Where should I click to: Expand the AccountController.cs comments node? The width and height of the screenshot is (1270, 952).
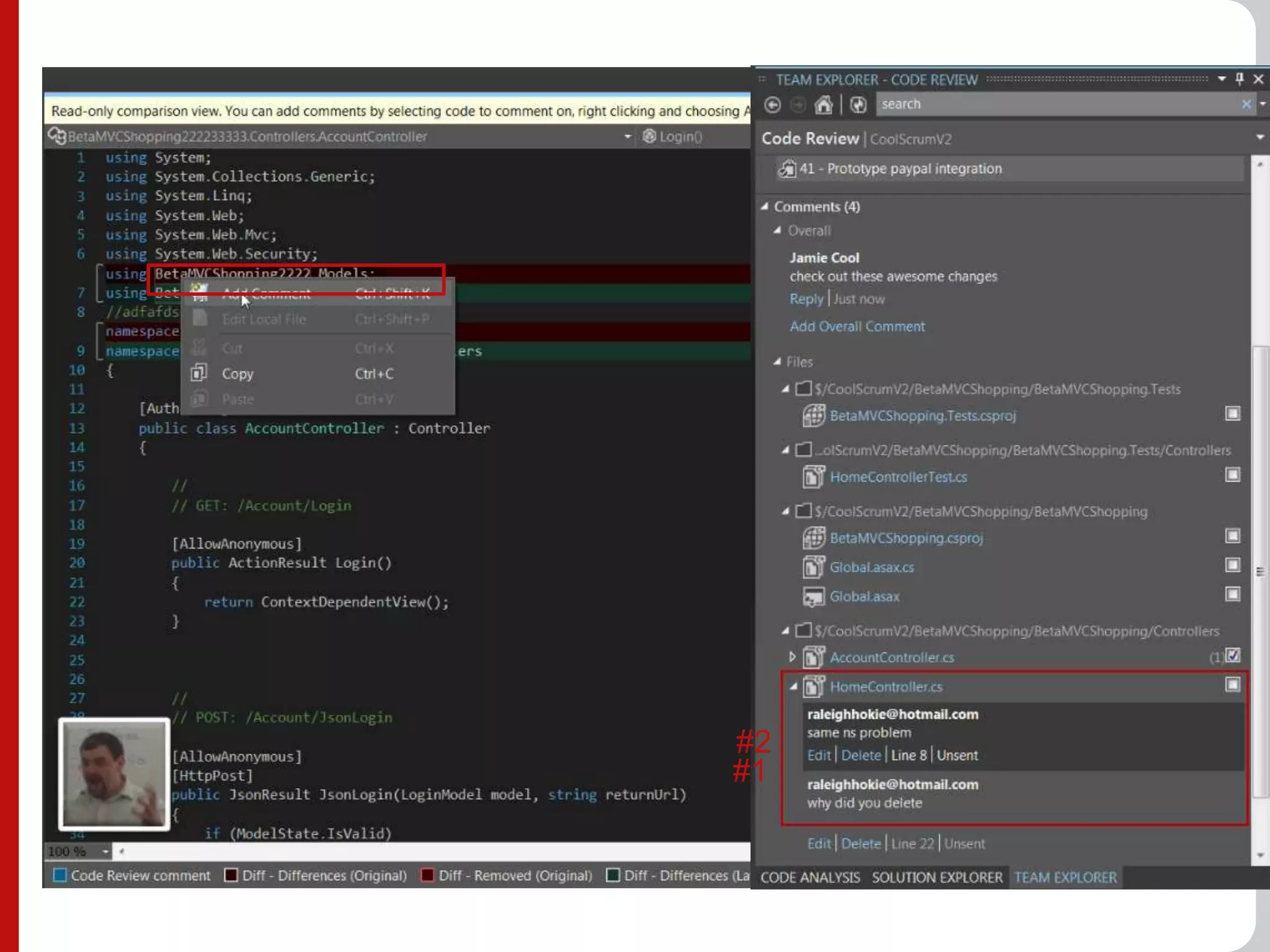pyautogui.click(x=792, y=656)
